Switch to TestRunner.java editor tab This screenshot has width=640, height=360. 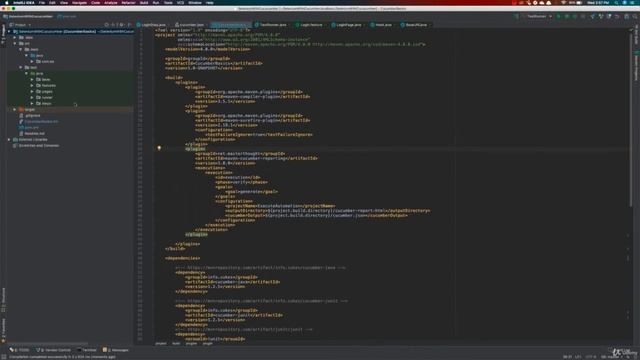tap(272, 25)
